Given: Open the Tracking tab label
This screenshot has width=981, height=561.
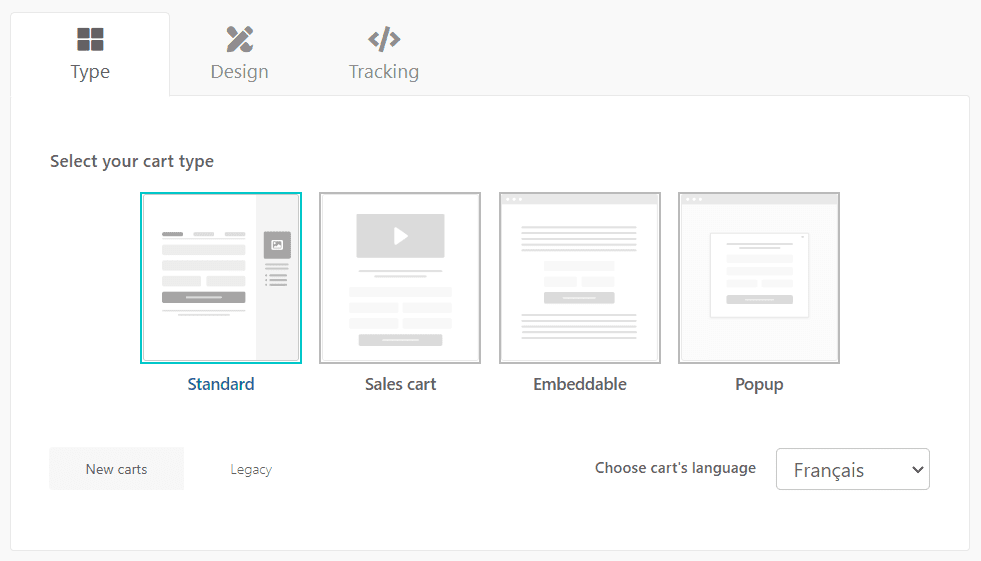Looking at the screenshot, I should (384, 72).
